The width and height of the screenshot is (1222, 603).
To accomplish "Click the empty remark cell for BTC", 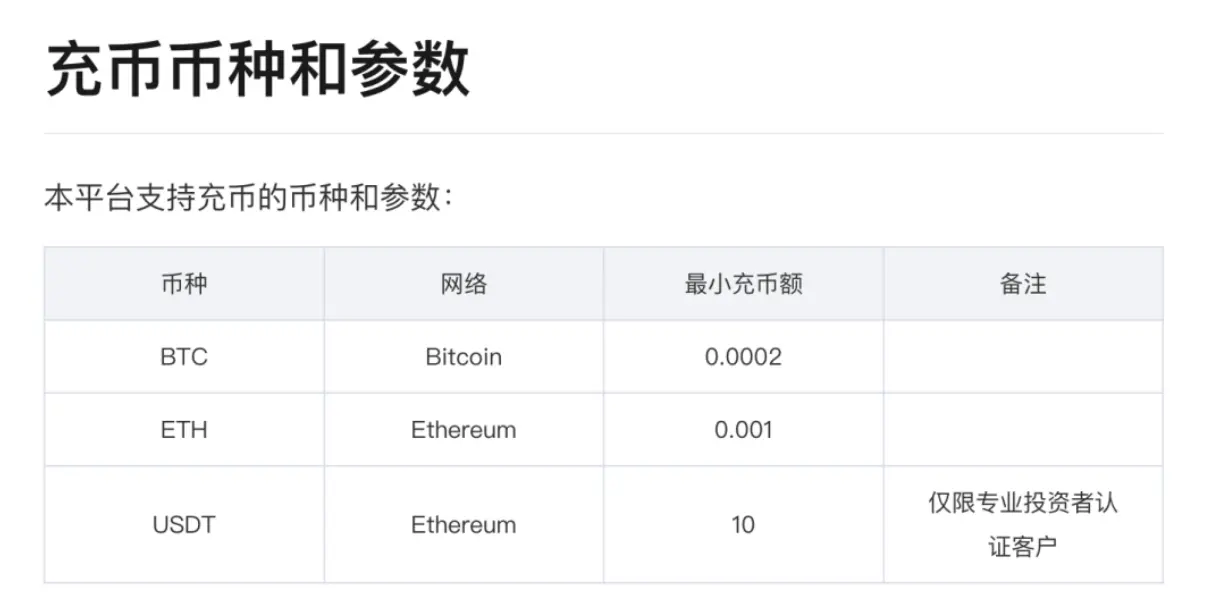I will [1023, 357].
